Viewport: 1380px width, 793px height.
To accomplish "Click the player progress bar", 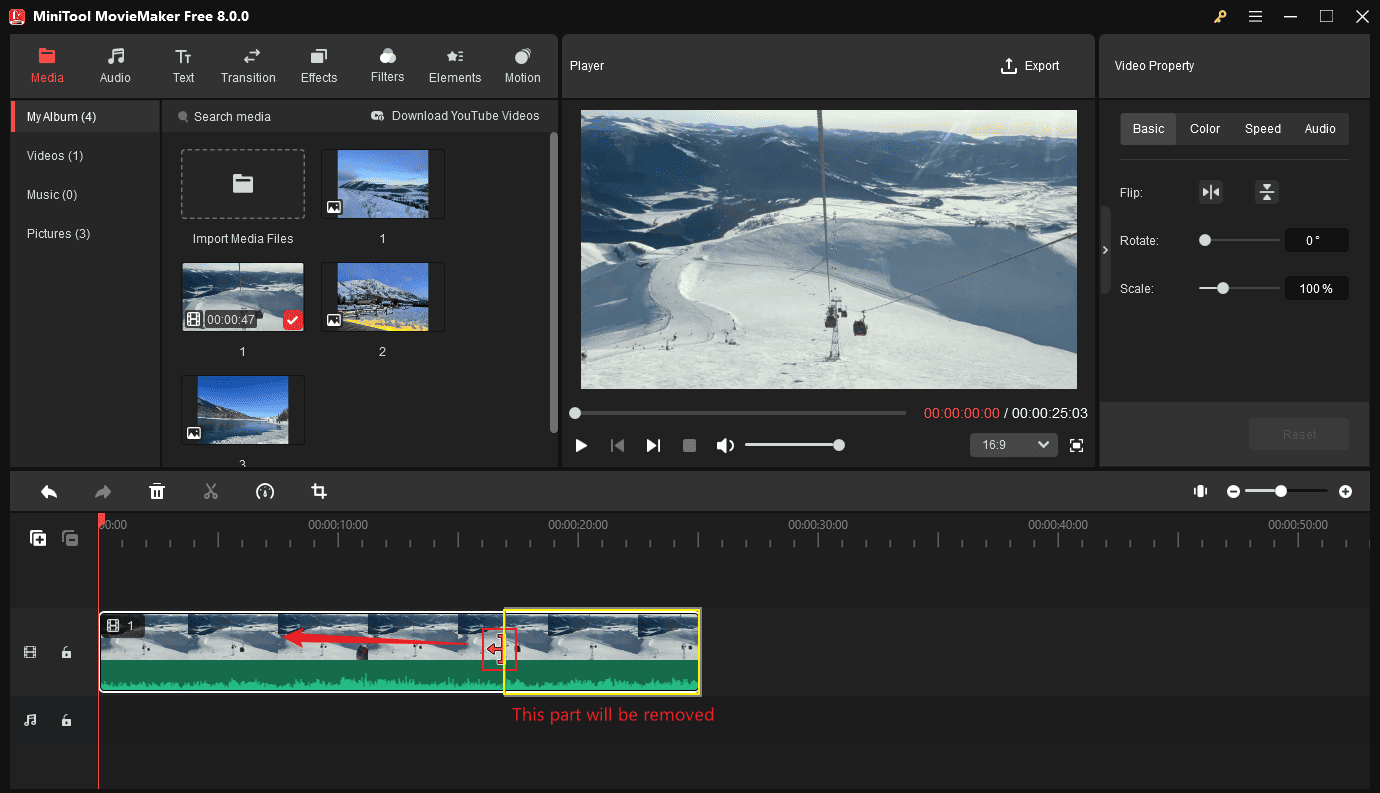I will (739, 413).
